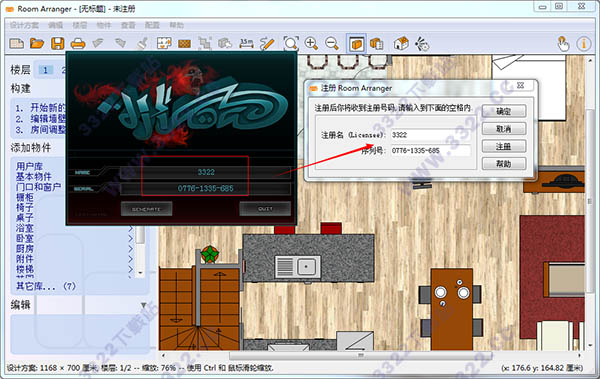Click the horizontal scrollbar under the floor plan
Image resolution: width=600 pixels, height=379 pixels.
pyautogui.click(x=360, y=355)
